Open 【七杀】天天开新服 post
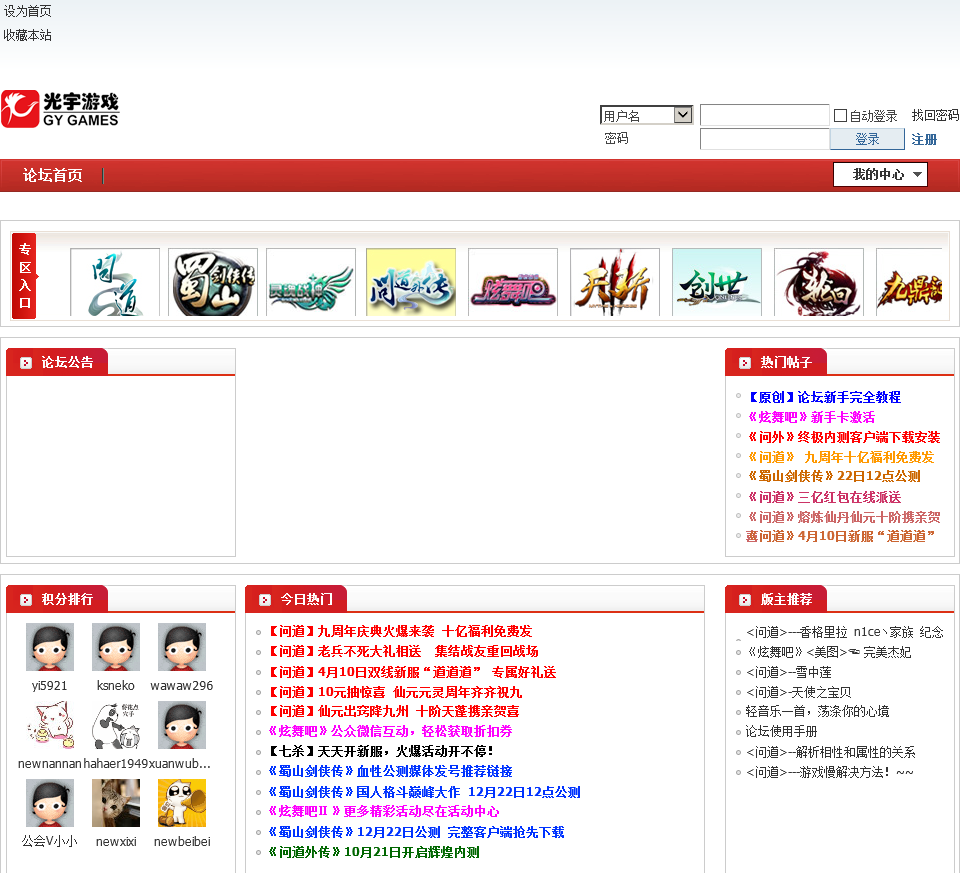Screen dimensions: 960x873 (381, 751)
